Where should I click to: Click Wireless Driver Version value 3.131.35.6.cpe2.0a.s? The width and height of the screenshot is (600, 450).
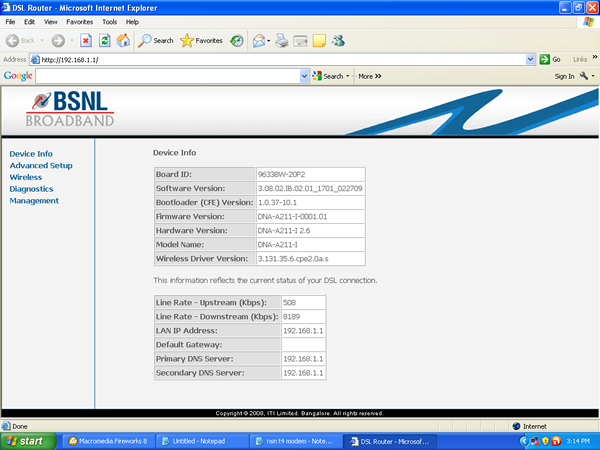[293, 259]
